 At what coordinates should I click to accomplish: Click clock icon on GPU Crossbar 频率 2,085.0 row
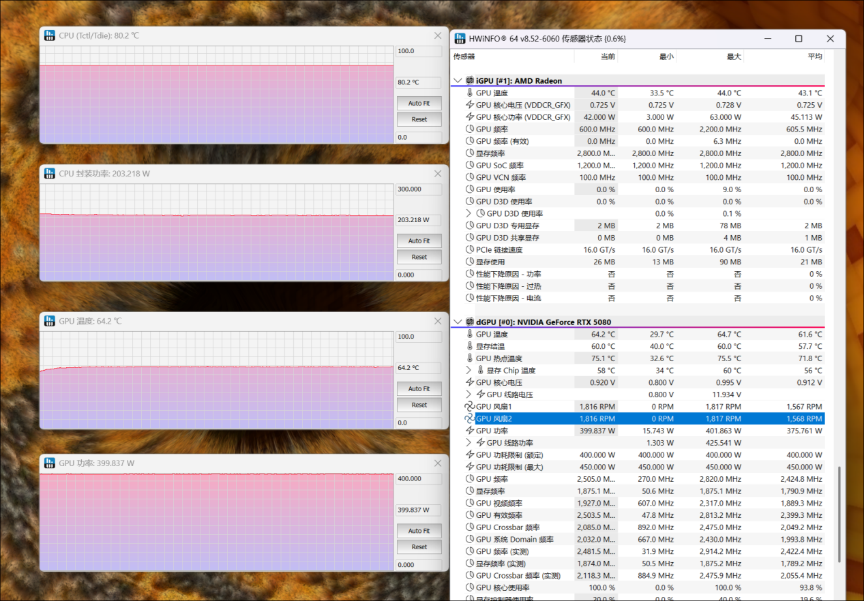coord(470,527)
